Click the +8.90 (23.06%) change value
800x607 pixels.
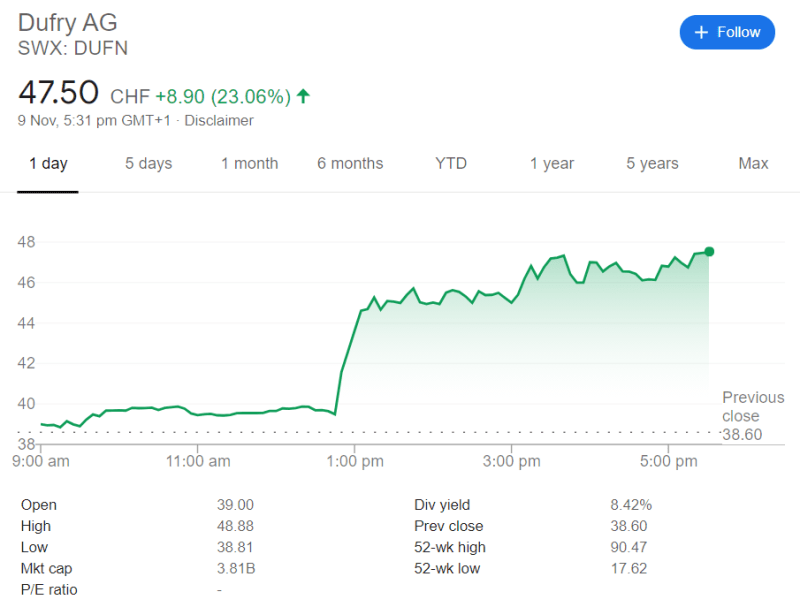pos(223,96)
